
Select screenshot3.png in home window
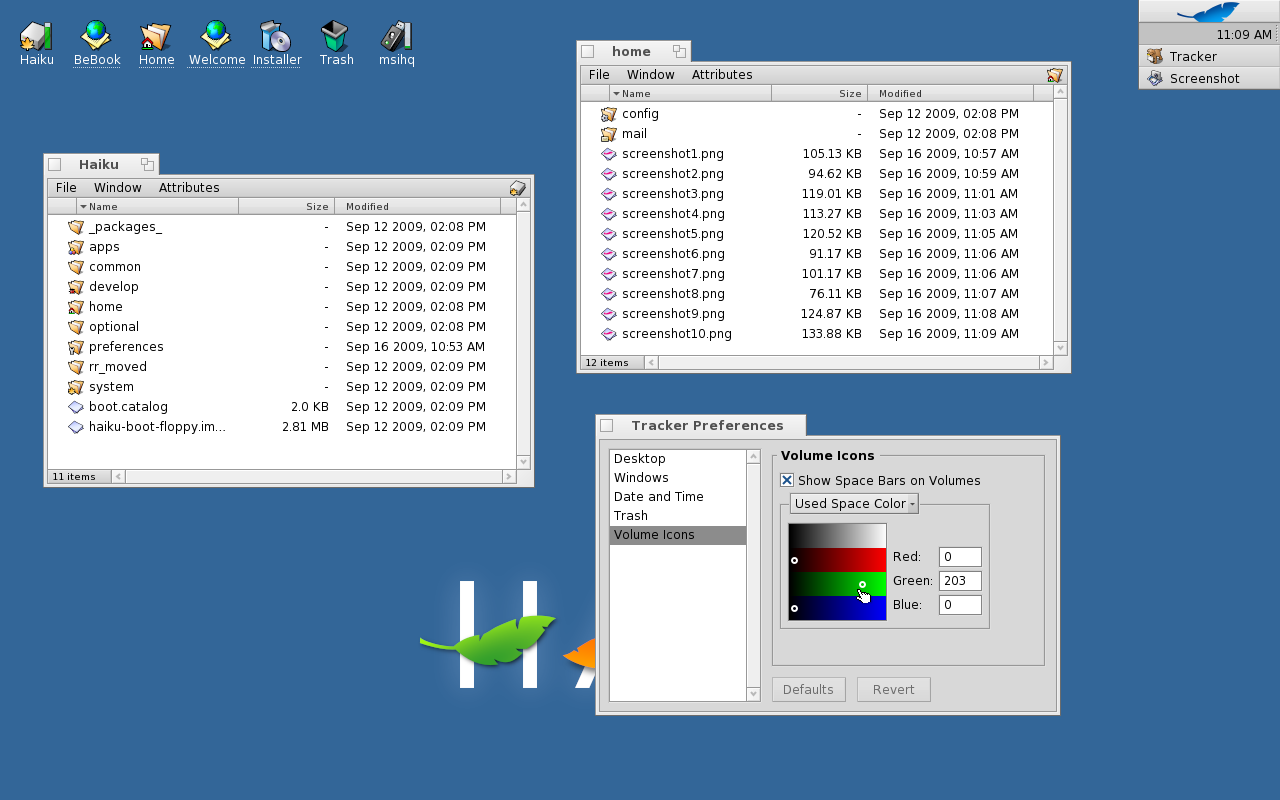(x=816, y=194)
